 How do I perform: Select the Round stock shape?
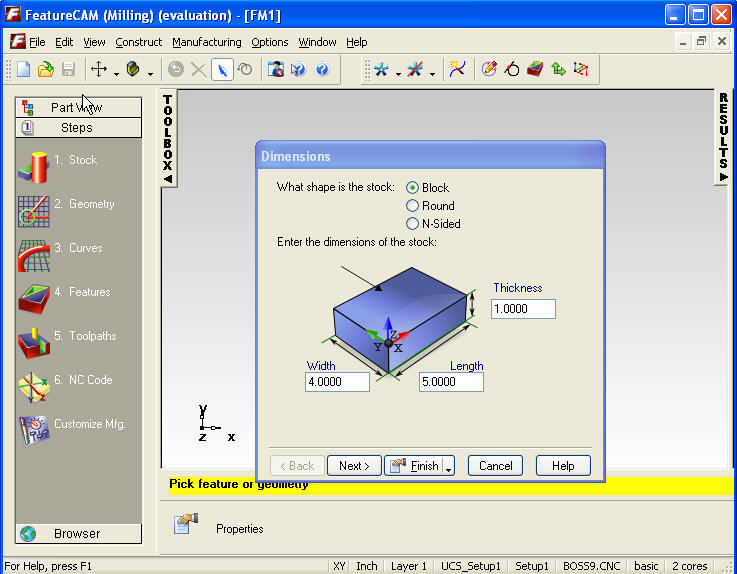click(412, 206)
